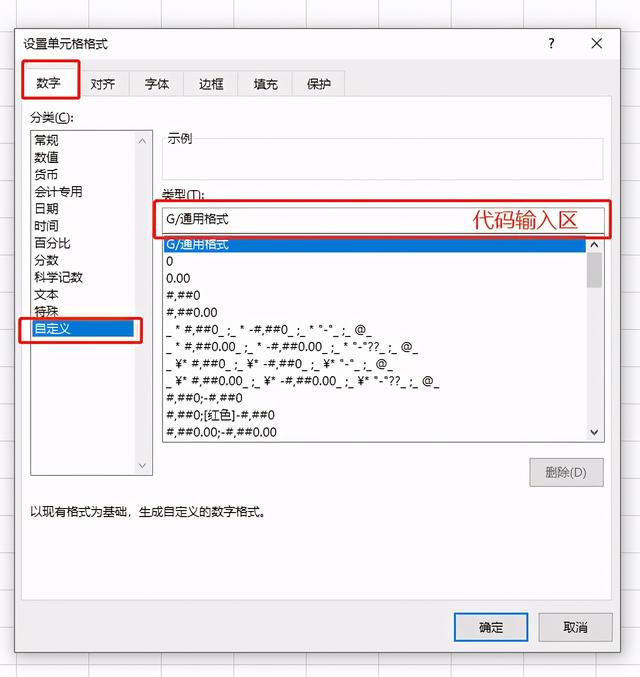This screenshot has width=640, height=677.
Task: Select 货币 in the category list
Action: [46, 174]
